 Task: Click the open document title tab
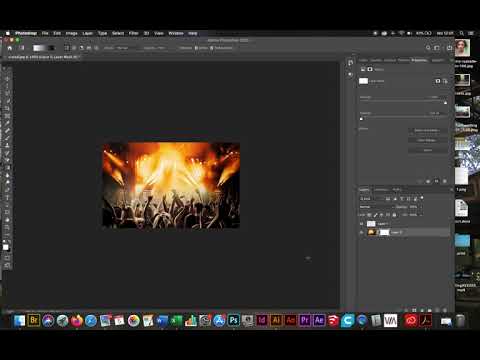tap(43, 57)
